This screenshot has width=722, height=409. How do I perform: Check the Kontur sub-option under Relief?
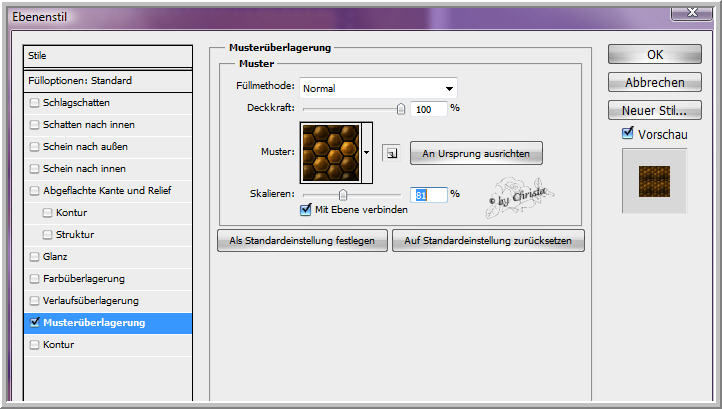[x=47, y=213]
